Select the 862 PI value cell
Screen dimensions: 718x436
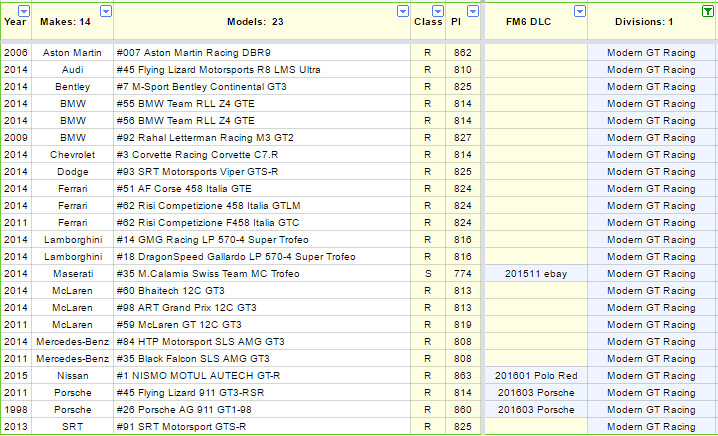463,53
